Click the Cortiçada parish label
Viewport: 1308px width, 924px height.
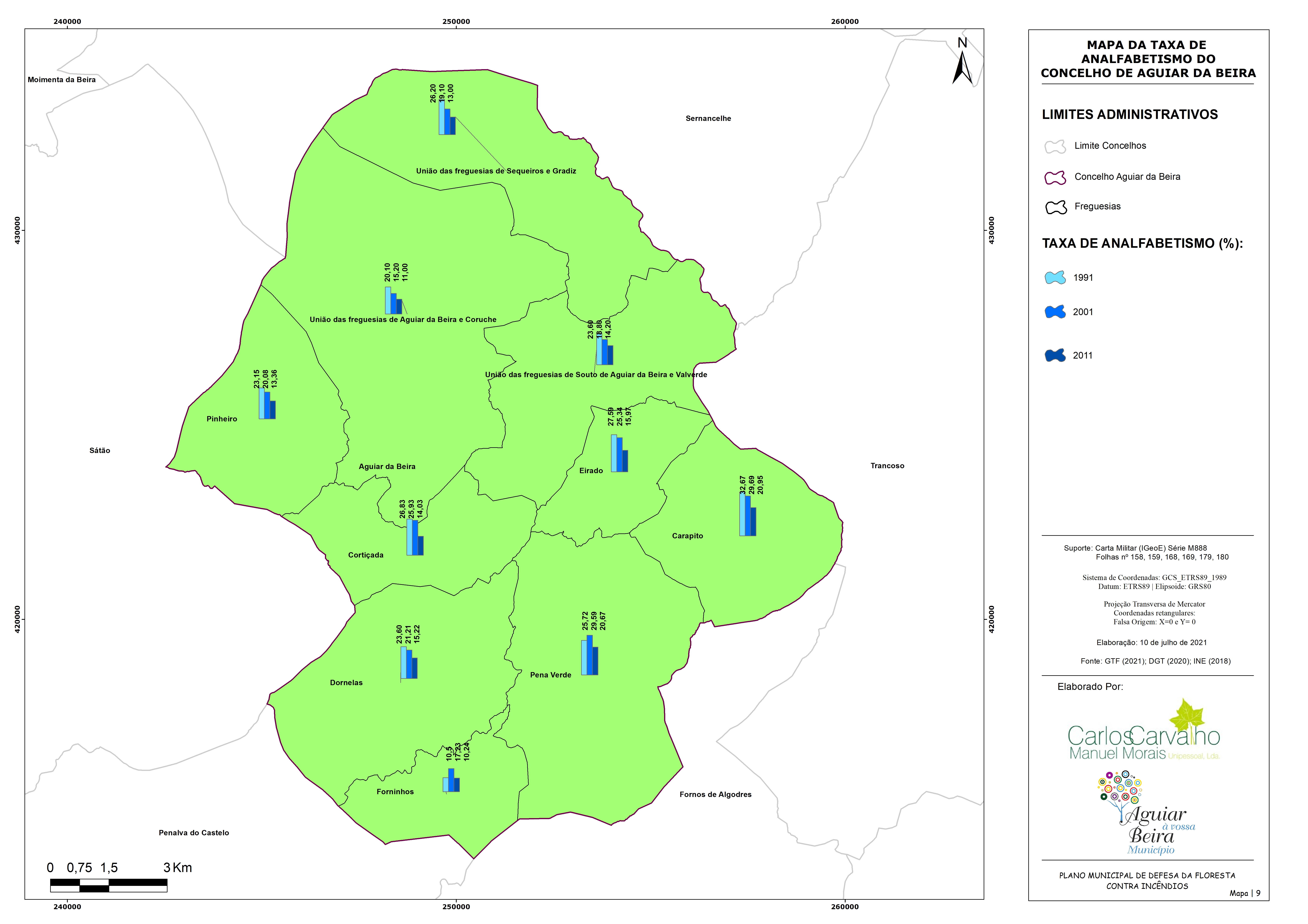tap(366, 555)
